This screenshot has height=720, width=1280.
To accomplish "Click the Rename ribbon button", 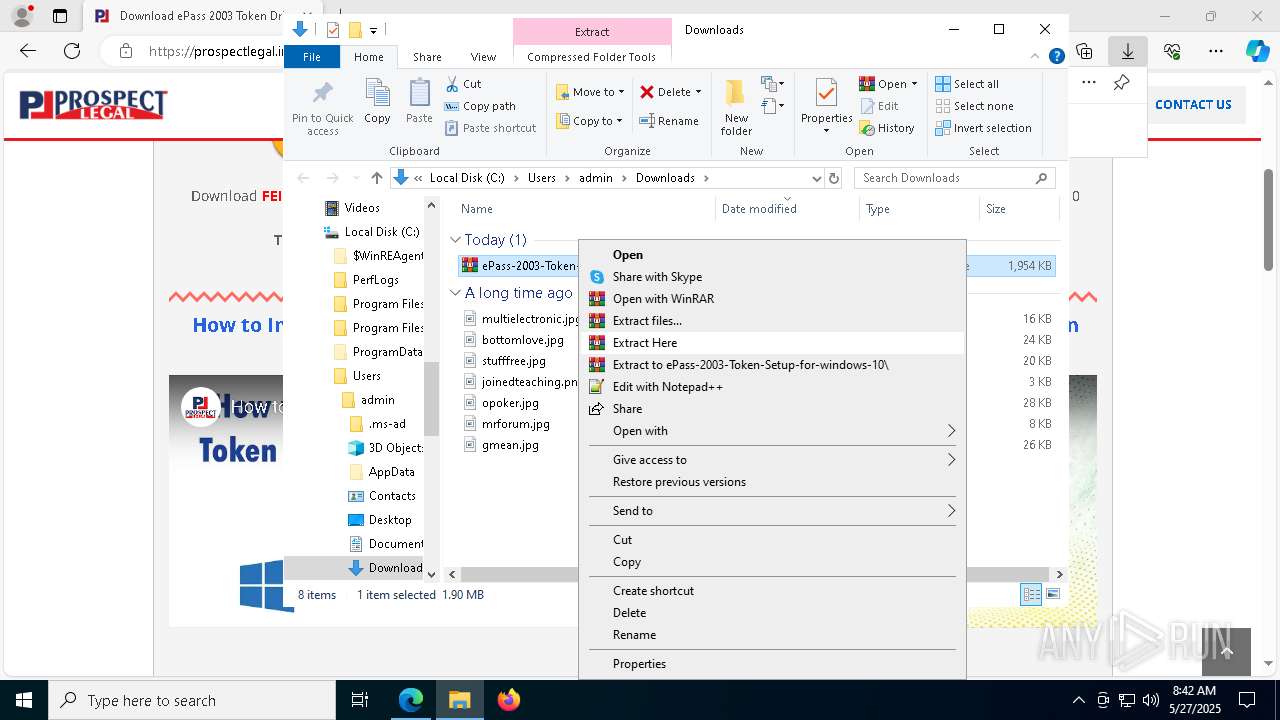I will click(669, 121).
